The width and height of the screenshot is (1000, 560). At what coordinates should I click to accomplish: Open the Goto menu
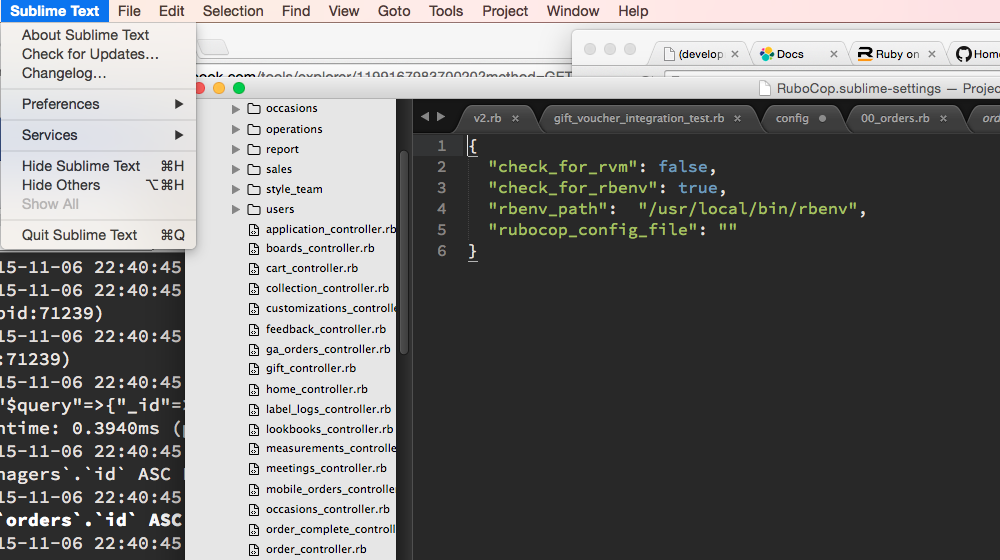(x=393, y=11)
